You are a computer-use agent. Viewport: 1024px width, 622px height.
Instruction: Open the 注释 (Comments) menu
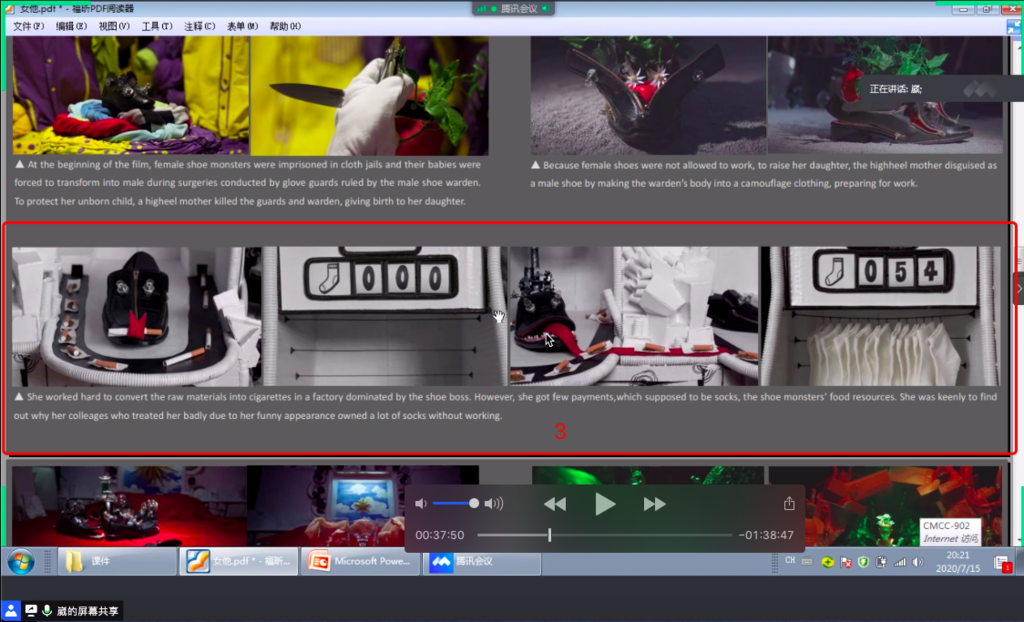click(200, 26)
